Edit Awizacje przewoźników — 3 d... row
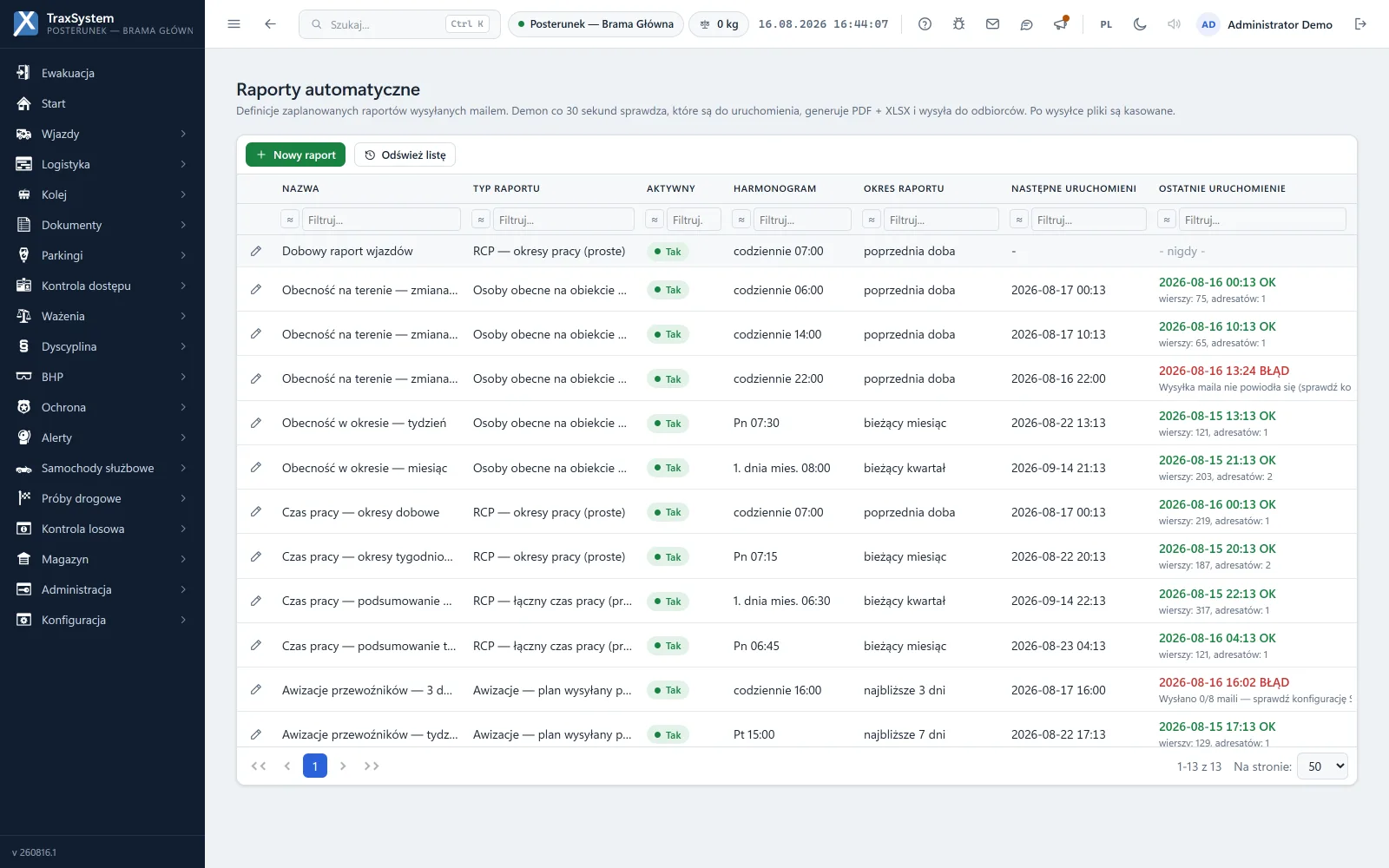 pyautogui.click(x=256, y=690)
